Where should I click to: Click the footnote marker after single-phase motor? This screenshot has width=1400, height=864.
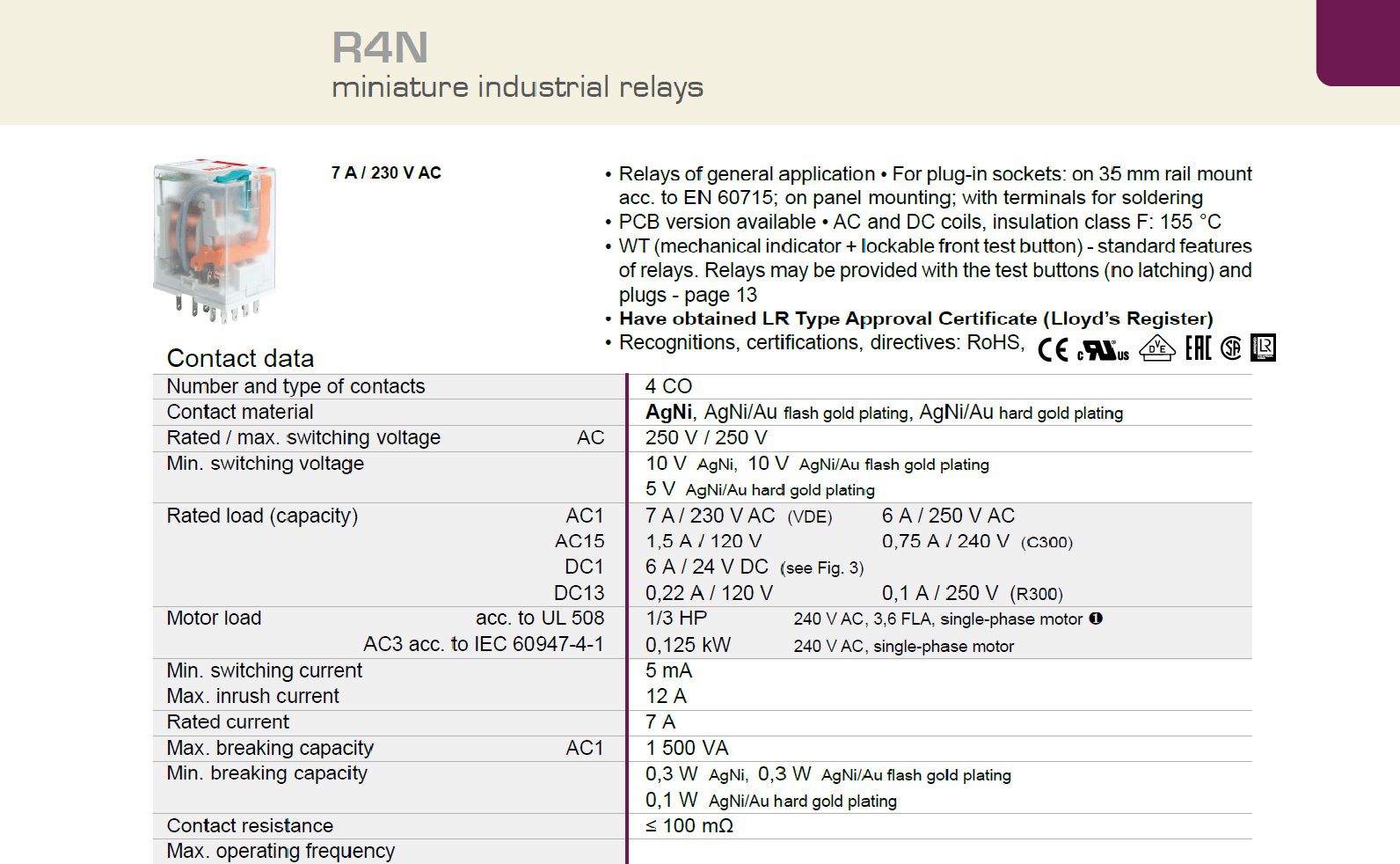tap(1096, 619)
